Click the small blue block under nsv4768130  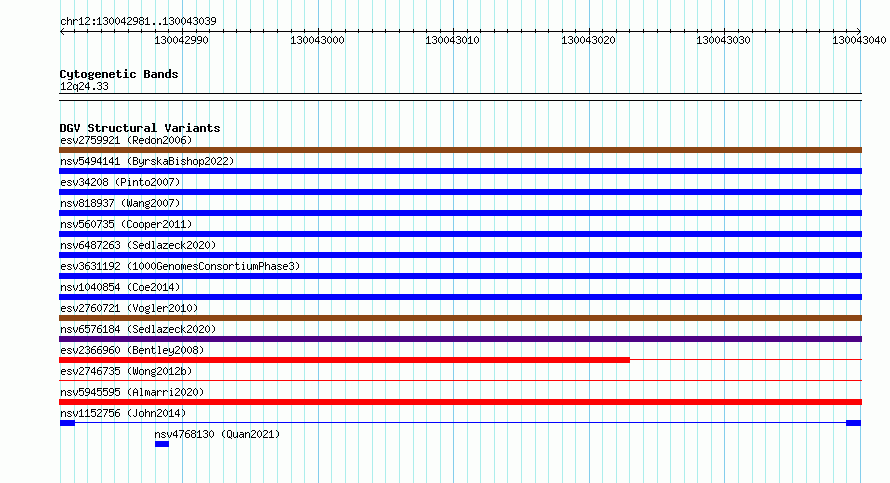pyautogui.click(x=162, y=444)
